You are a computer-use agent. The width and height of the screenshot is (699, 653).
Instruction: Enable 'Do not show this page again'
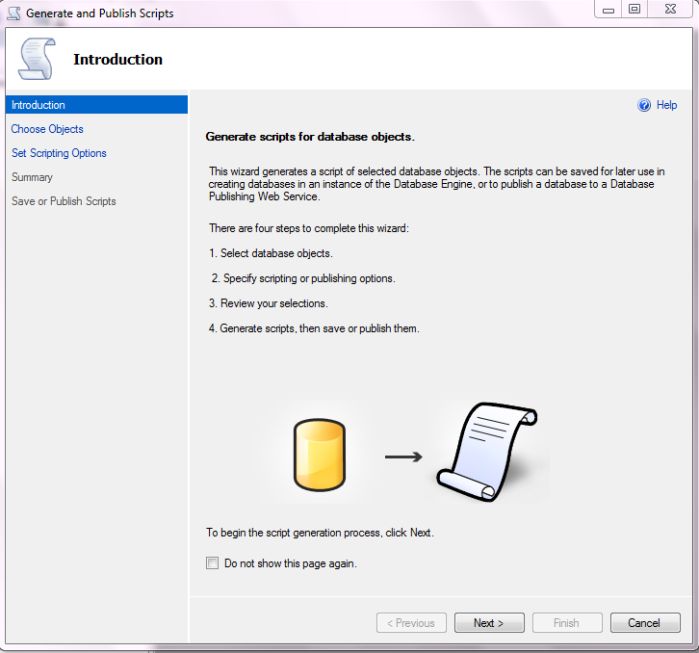click(x=212, y=563)
